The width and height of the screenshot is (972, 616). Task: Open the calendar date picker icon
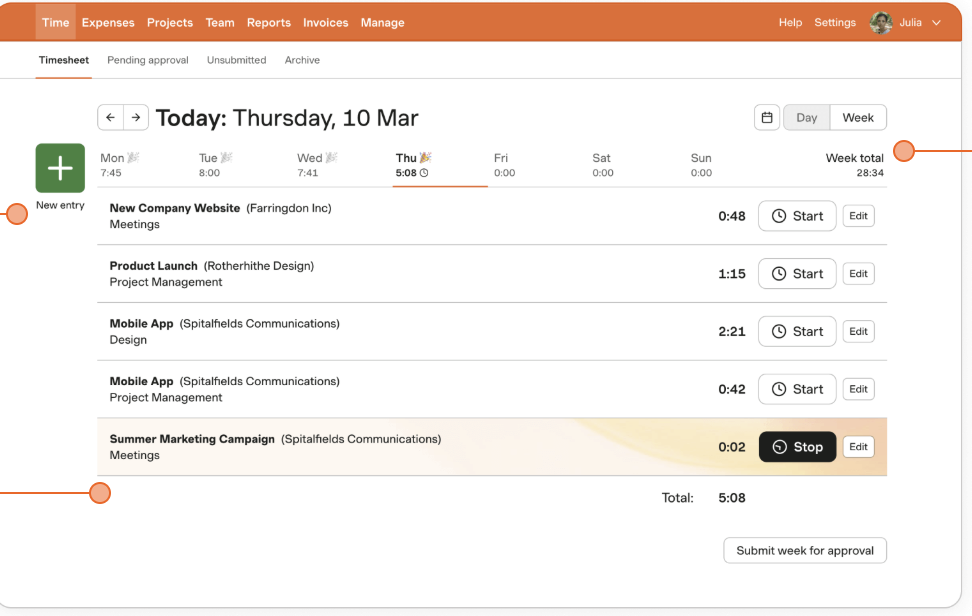pos(767,117)
